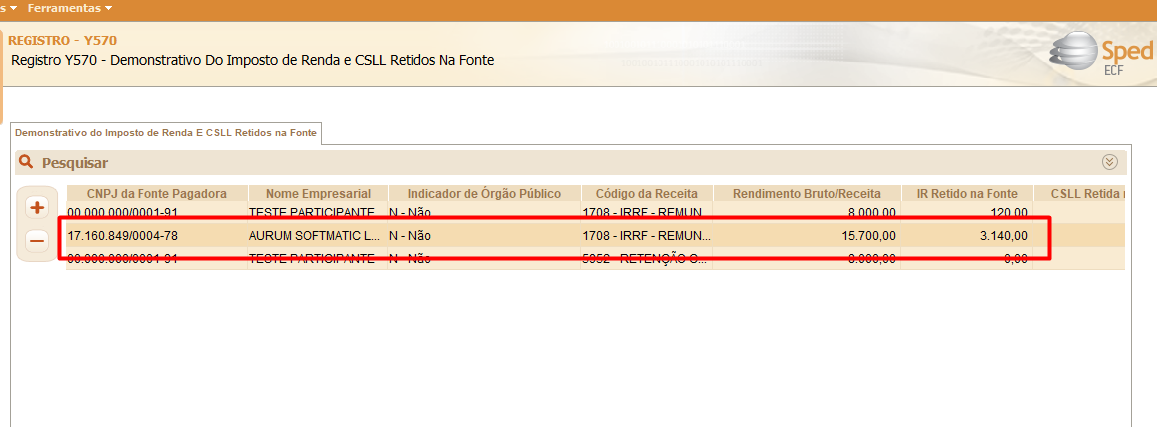The width and height of the screenshot is (1157, 427).
Task: Sort by CNPJ da Fonte Pagadora column
Action: [x=156, y=193]
